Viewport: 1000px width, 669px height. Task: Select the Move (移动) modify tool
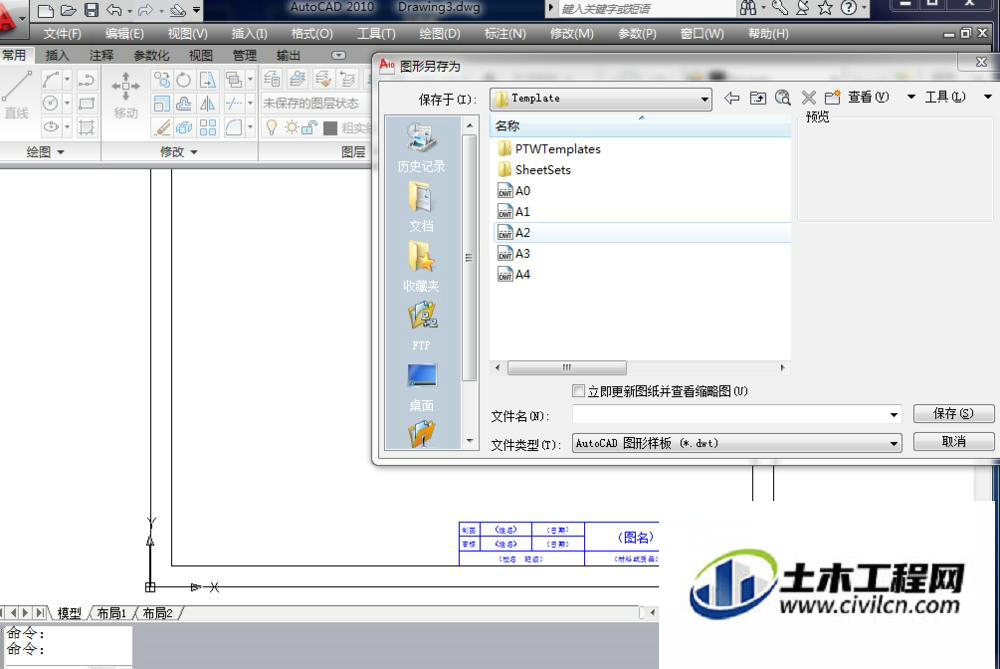pos(126,94)
